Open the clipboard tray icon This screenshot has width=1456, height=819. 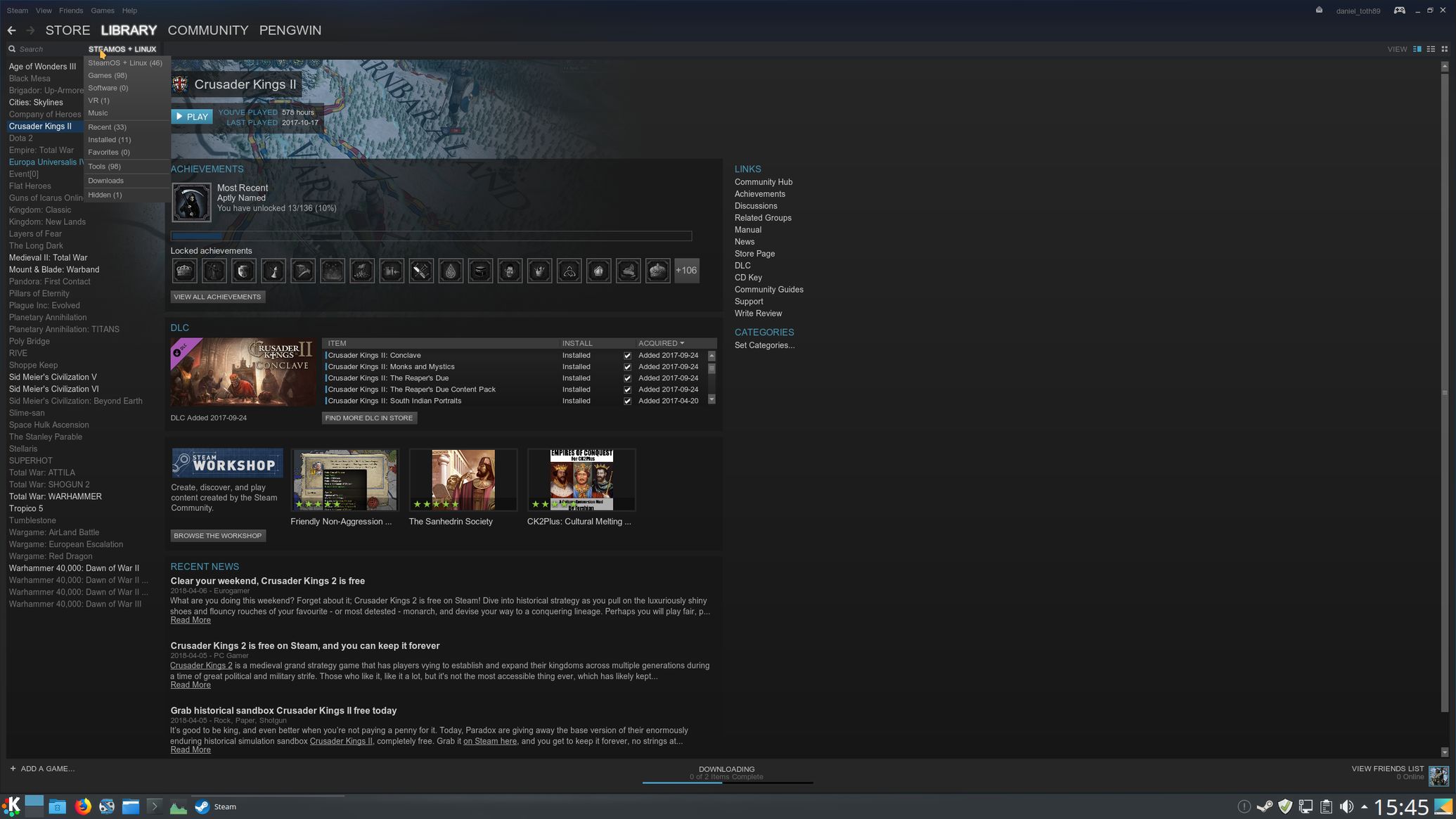tap(1326, 806)
